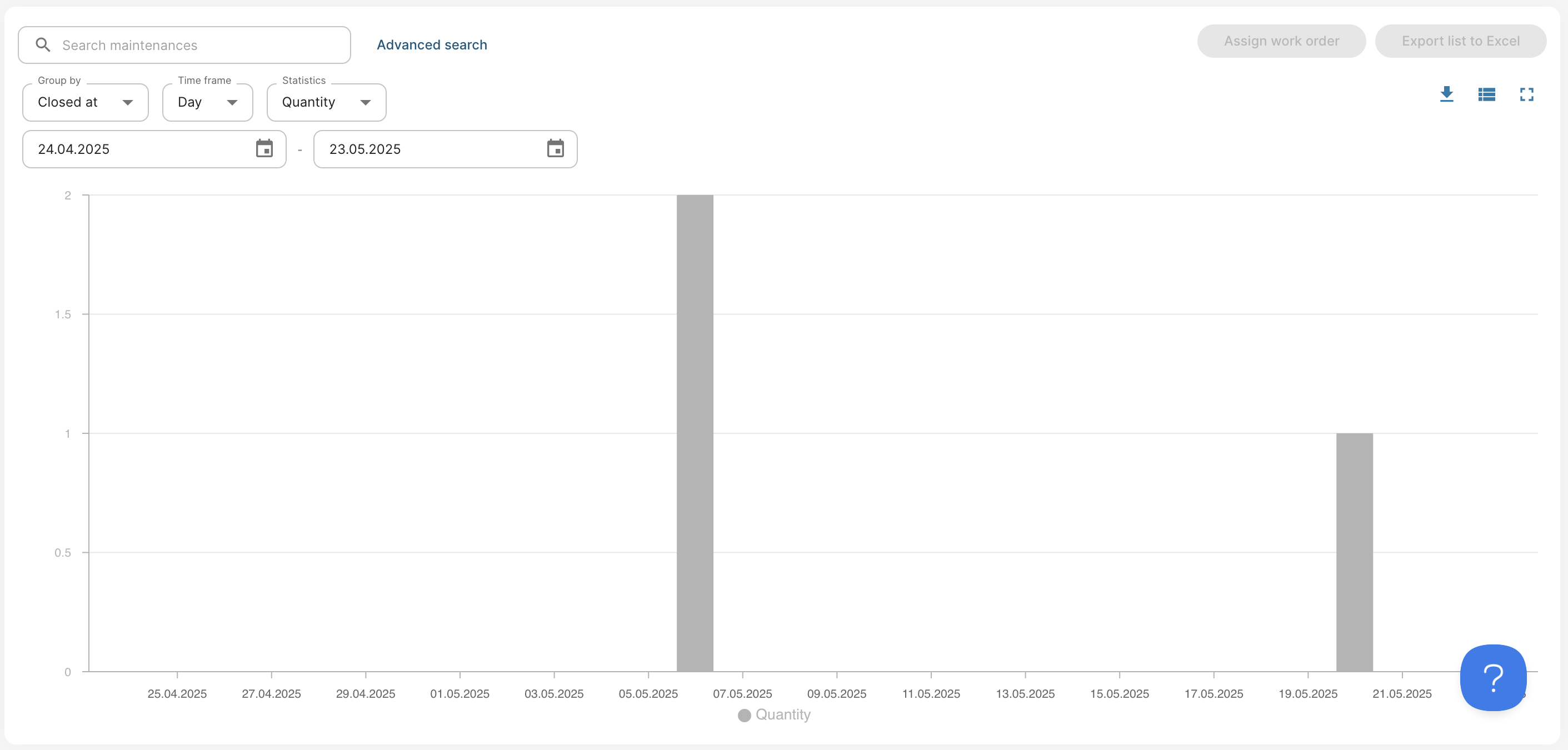Click the search magnifier icon
This screenshot has width=1568, height=750.
(x=43, y=45)
